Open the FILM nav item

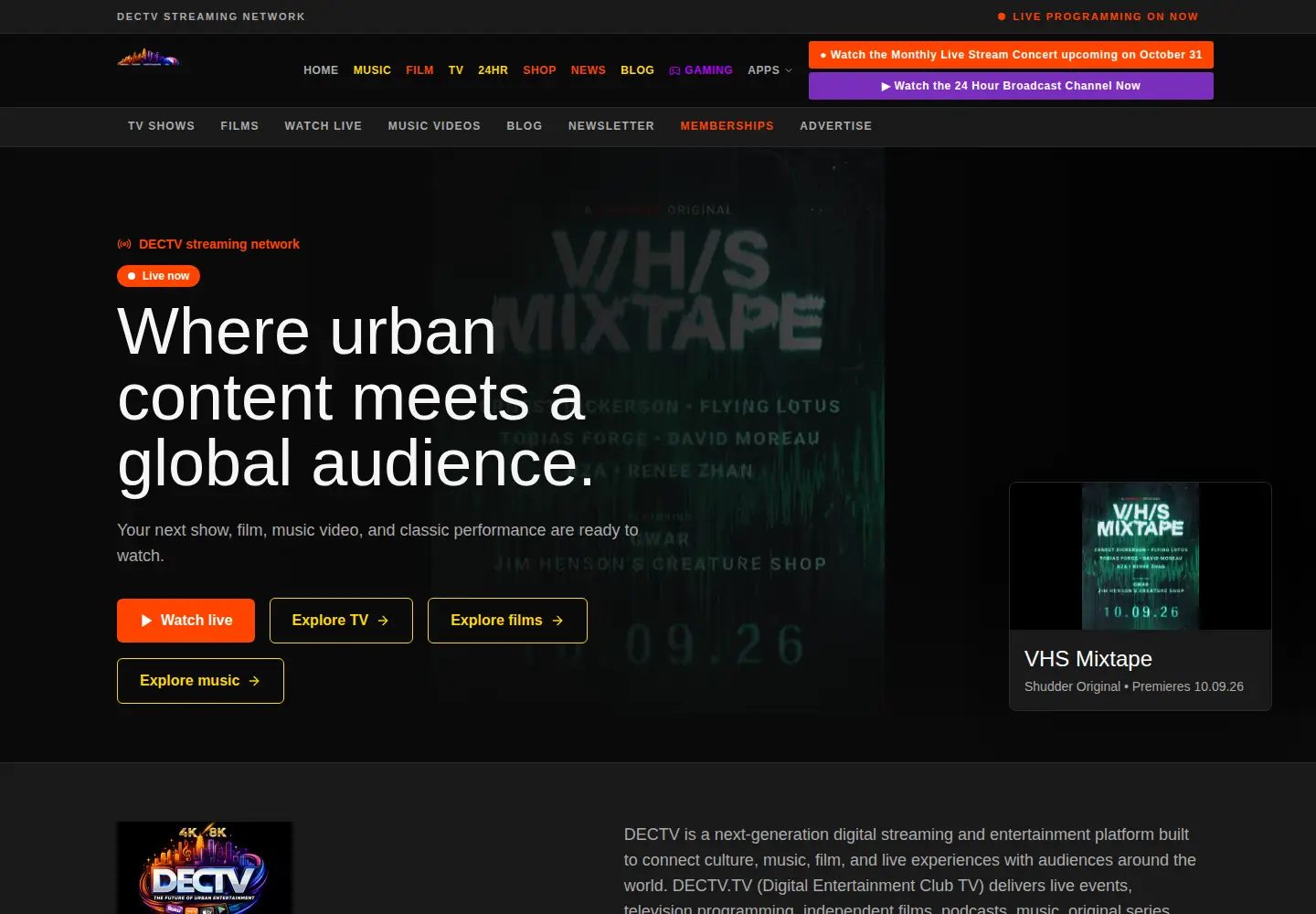(419, 70)
